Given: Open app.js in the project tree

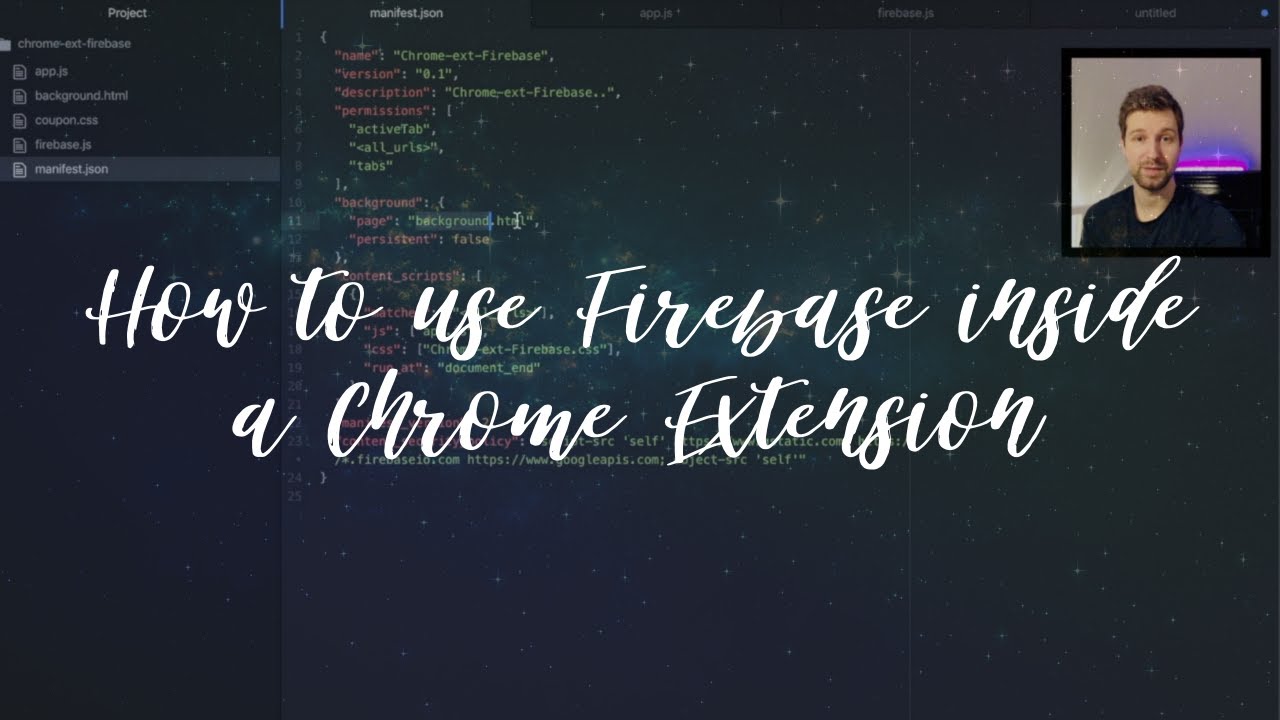Looking at the screenshot, I should pos(51,72).
